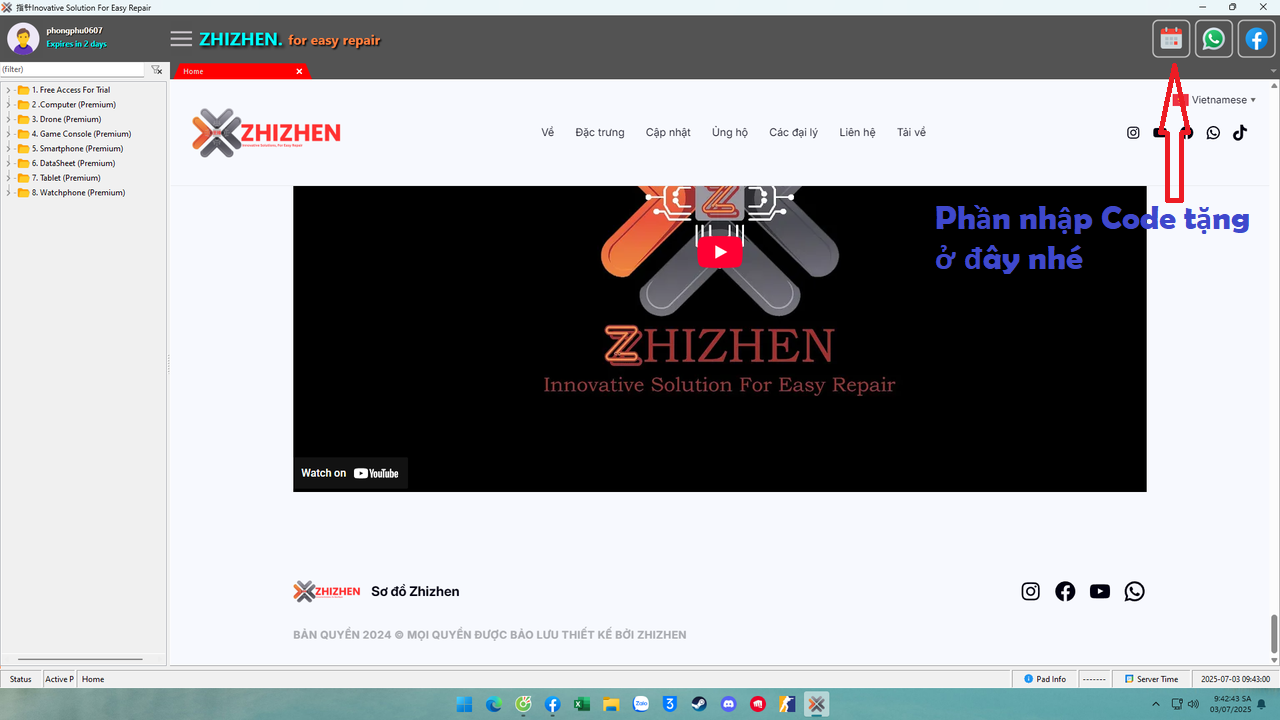Screen dimensions: 1280x720
Task: Expand the 6. DataSheet (Premium) folder arrow
Action: pyautogui.click(x=9, y=163)
